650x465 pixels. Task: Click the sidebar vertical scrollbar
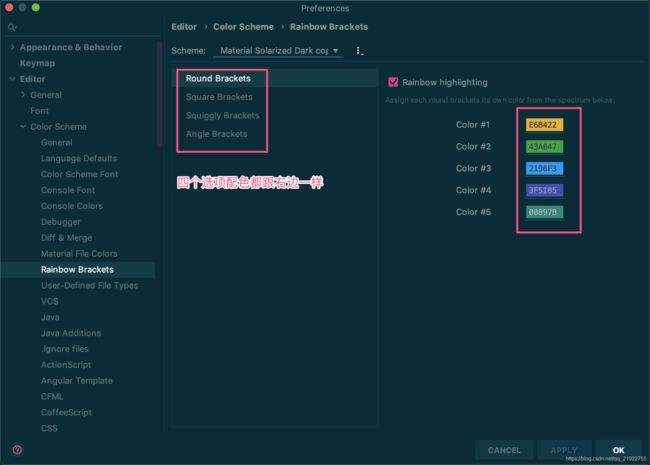point(159,94)
